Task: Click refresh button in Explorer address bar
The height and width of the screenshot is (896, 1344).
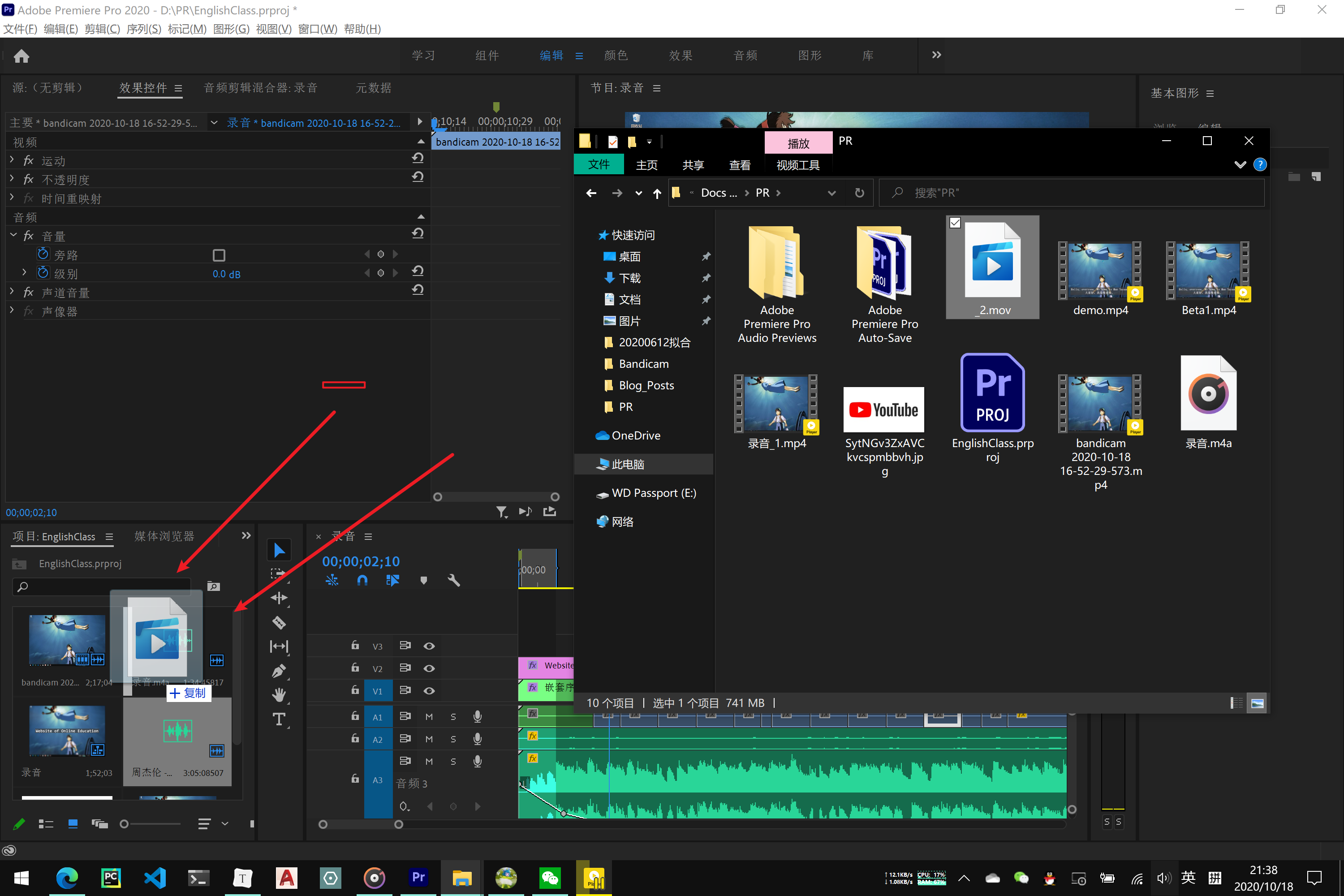Action: [x=859, y=193]
